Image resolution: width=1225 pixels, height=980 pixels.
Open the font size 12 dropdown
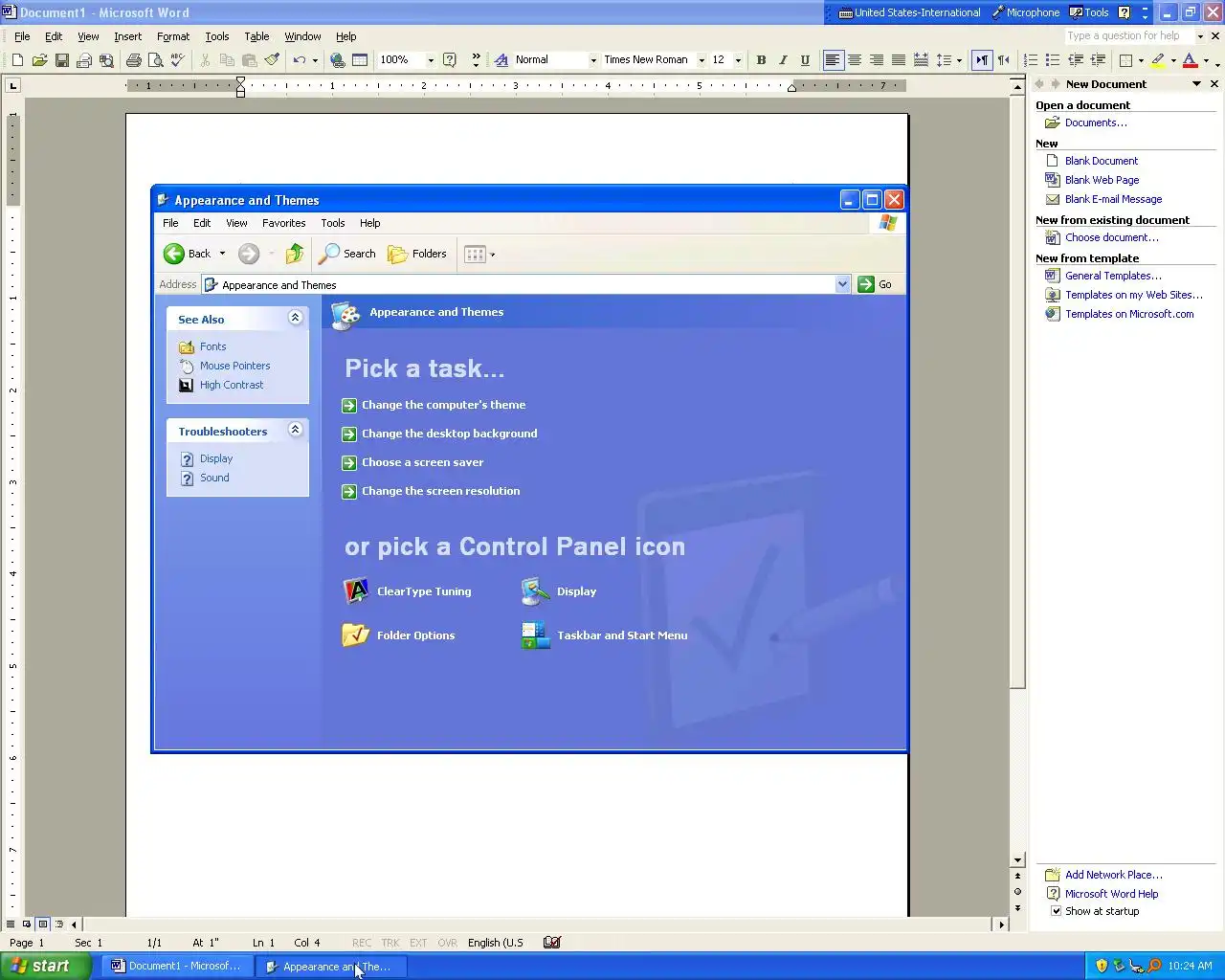pyautogui.click(x=738, y=60)
